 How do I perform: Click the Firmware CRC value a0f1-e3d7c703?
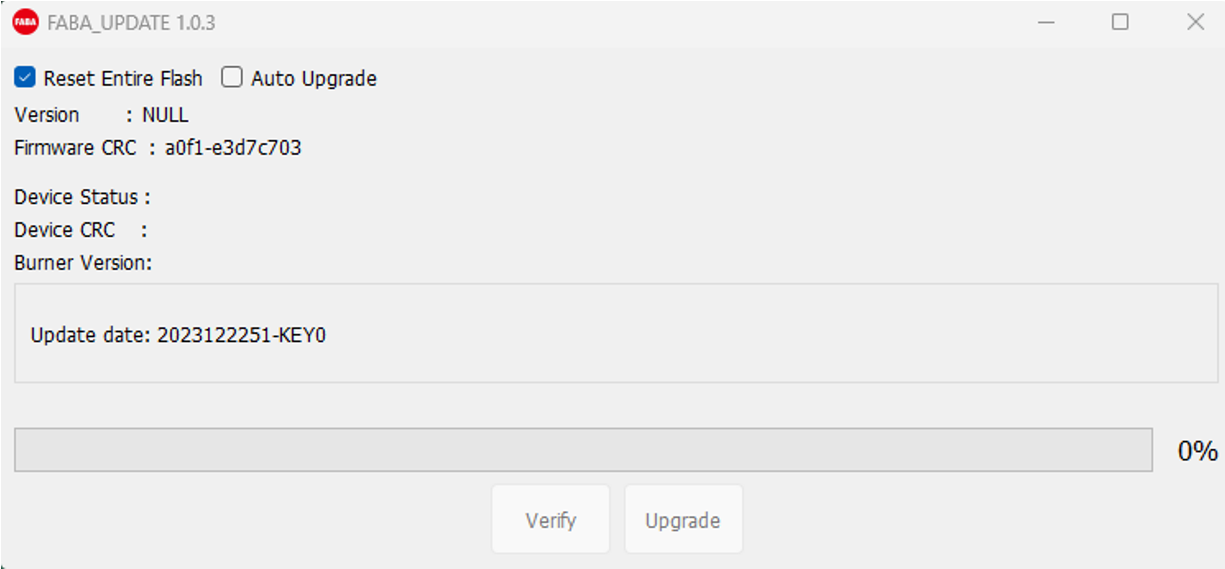click(x=233, y=148)
